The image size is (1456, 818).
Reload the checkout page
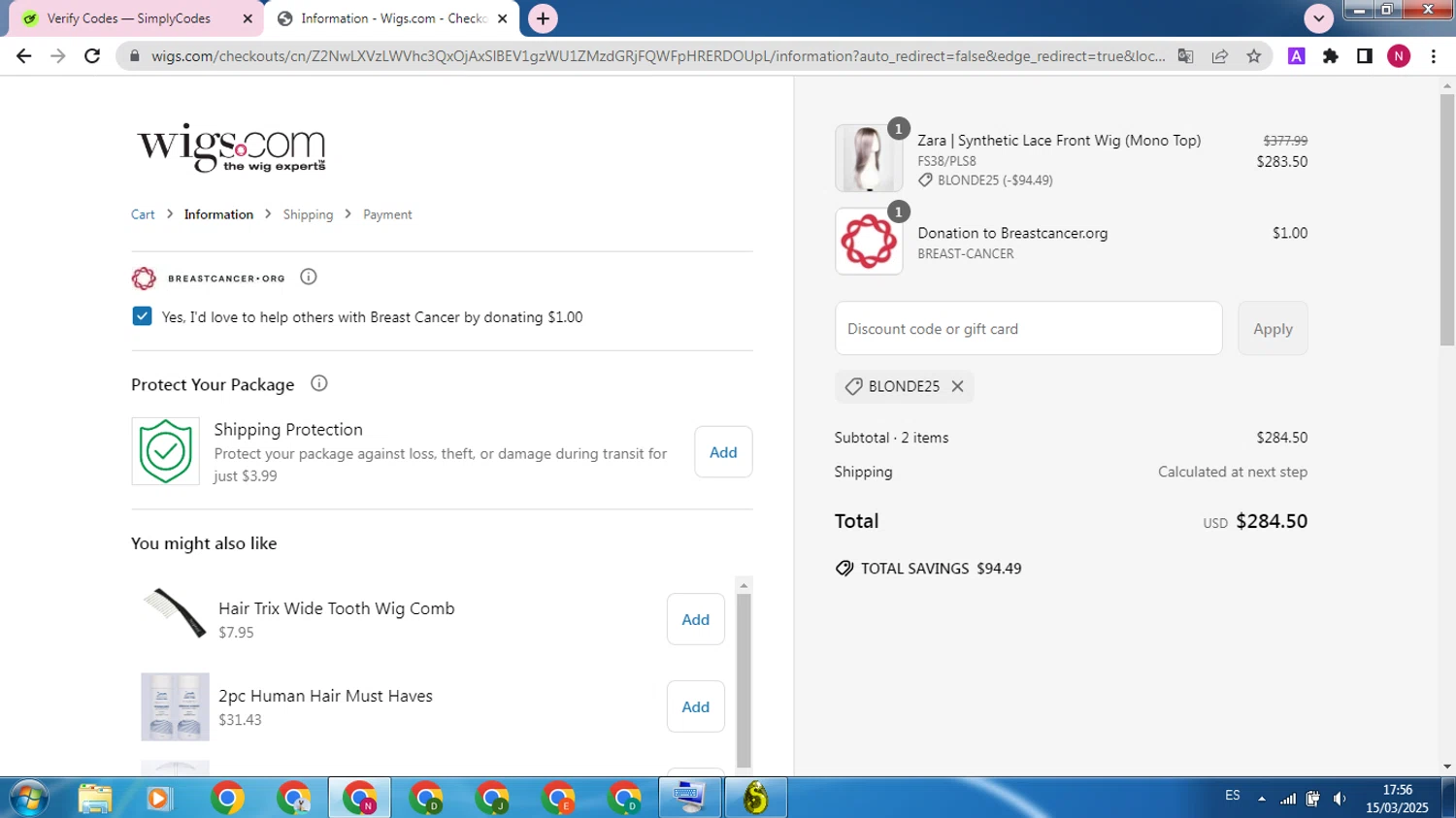(x=92, y=56)
